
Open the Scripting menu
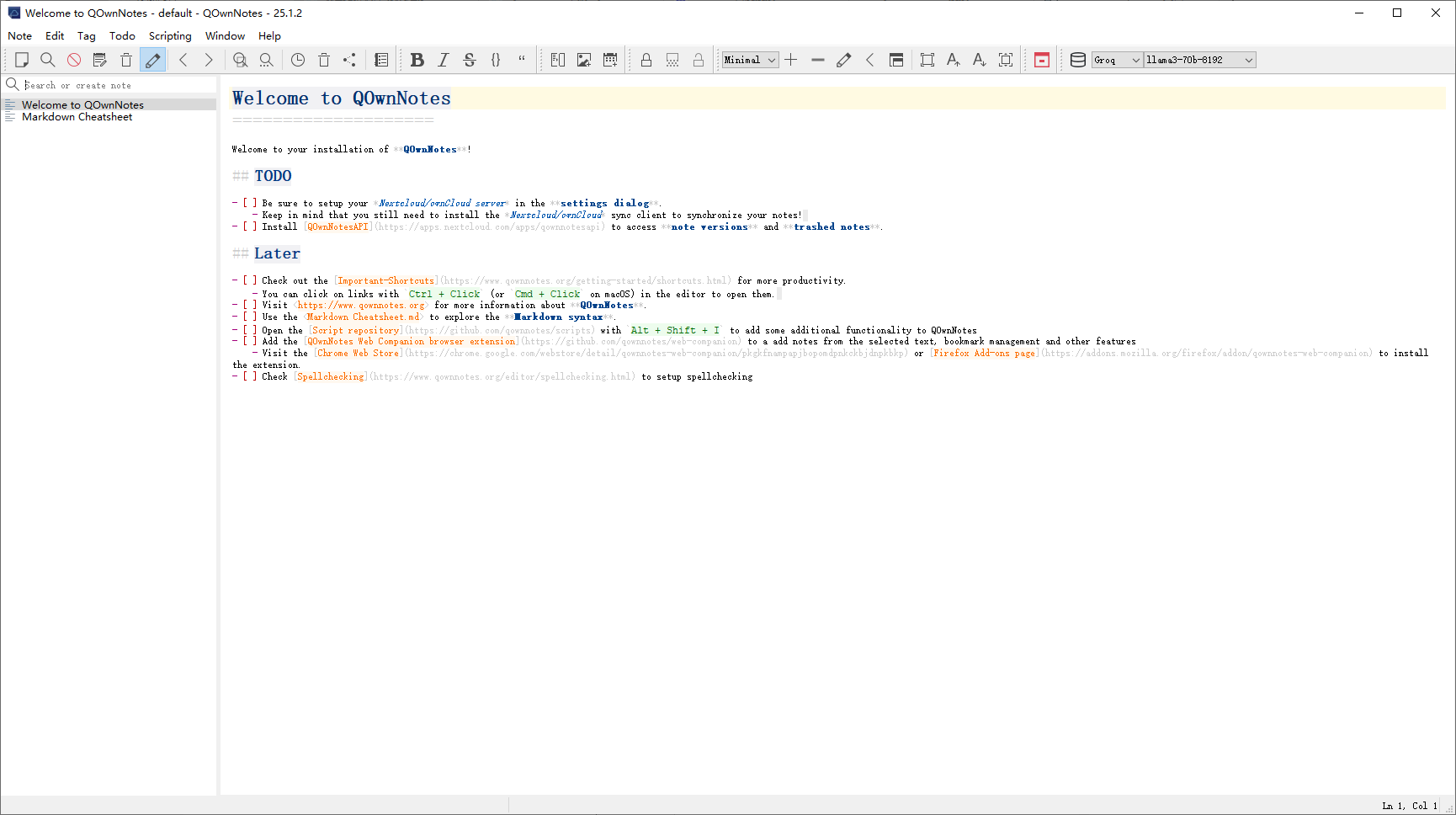(x=170, y=36)
